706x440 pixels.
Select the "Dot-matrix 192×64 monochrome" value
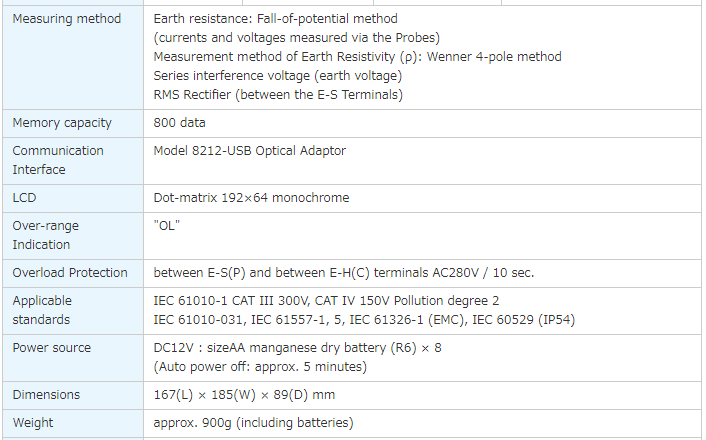pos(251,198)
